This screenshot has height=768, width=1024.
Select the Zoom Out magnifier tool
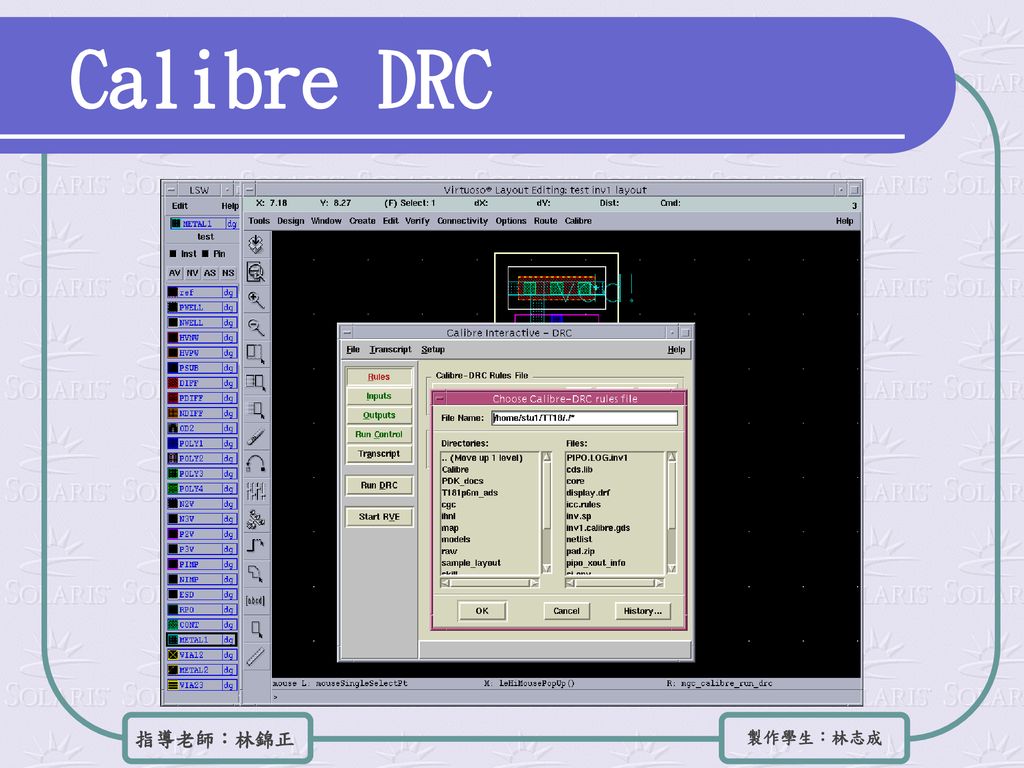pyautogui.click(x=256, y=327)
